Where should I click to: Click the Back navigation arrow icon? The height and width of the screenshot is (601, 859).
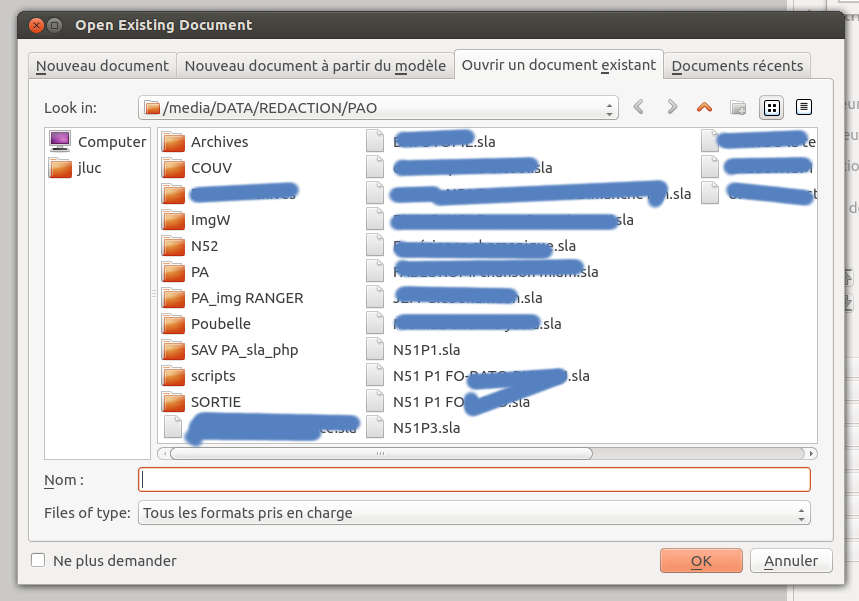tap(639, 107)
